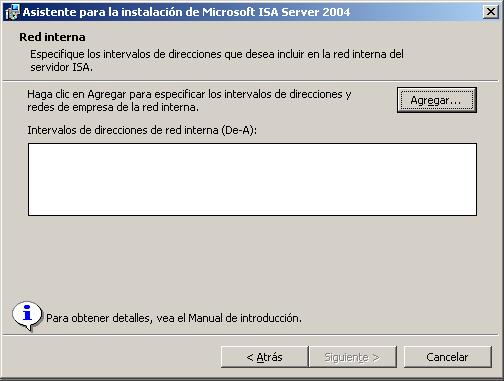The width and height of the screenshot is (504, 381).
Task: Select the wizard title bar text
Action: click(x=186, y=12)
